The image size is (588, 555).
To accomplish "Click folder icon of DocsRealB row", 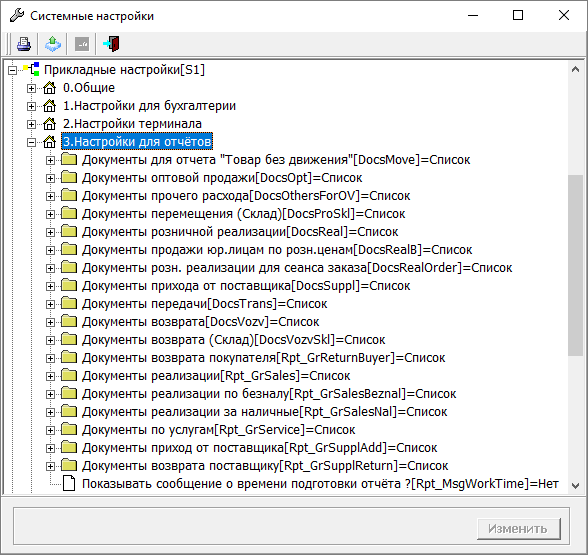I will click(69, 249).
